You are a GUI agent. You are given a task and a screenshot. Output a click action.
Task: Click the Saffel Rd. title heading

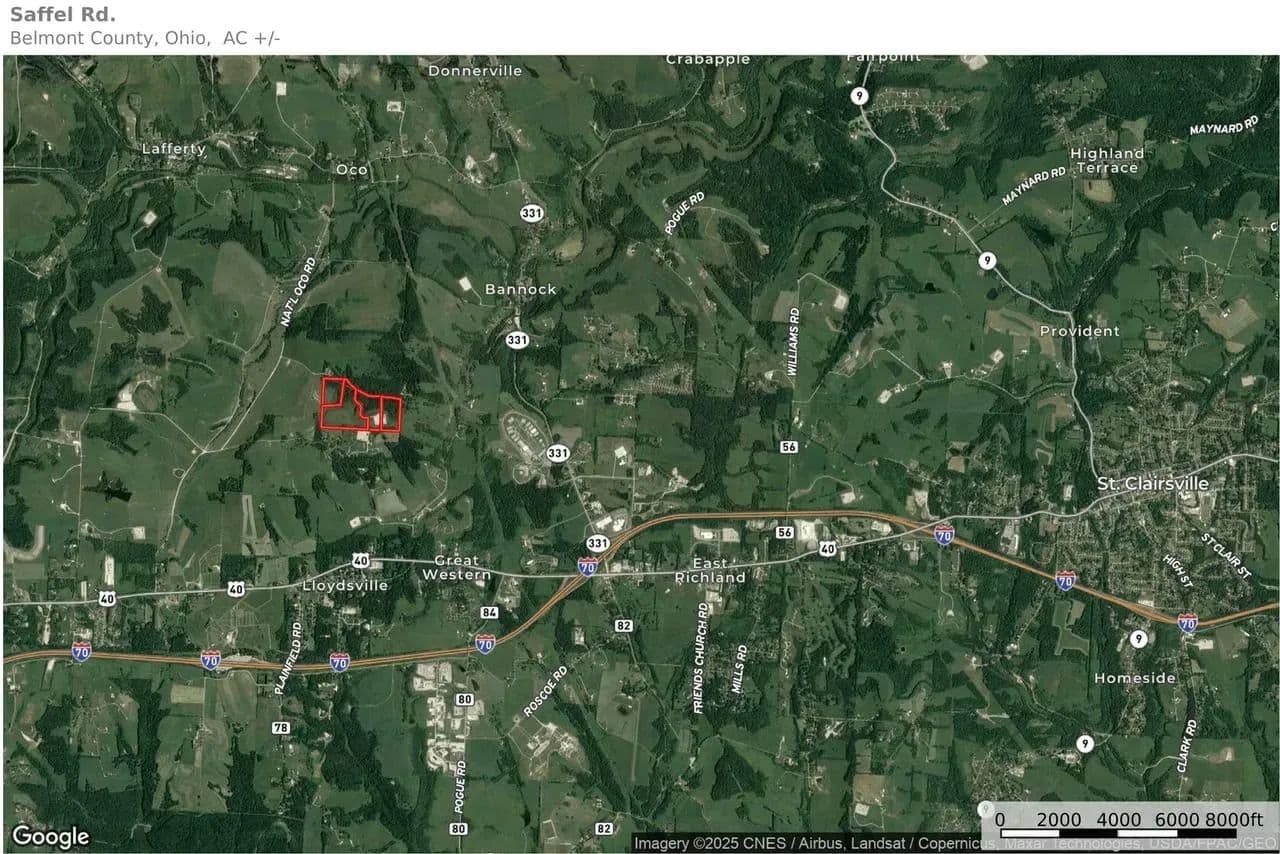[62, 15]
